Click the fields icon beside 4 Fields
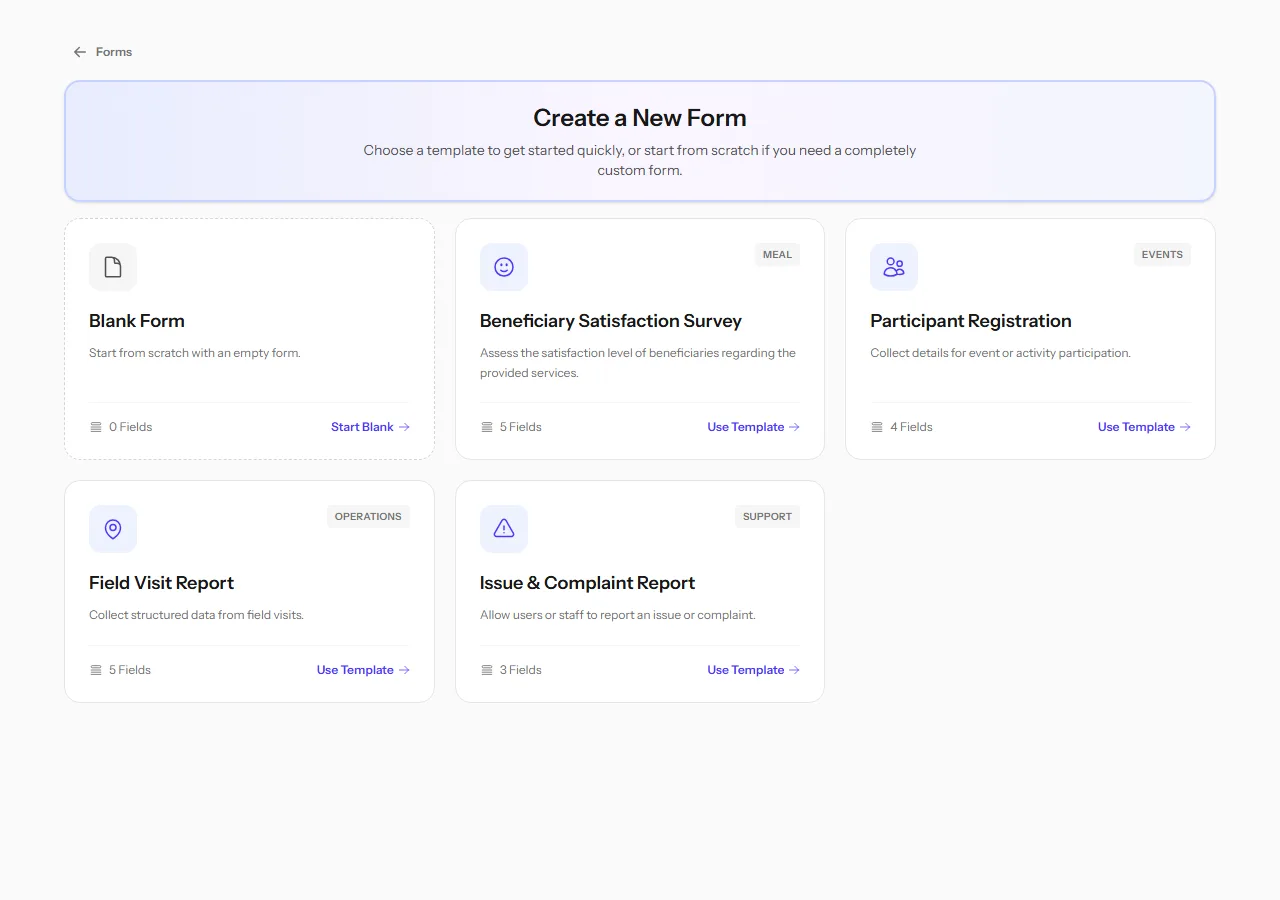Viewport: 1280px width, 900px height. tap(877, 427)
